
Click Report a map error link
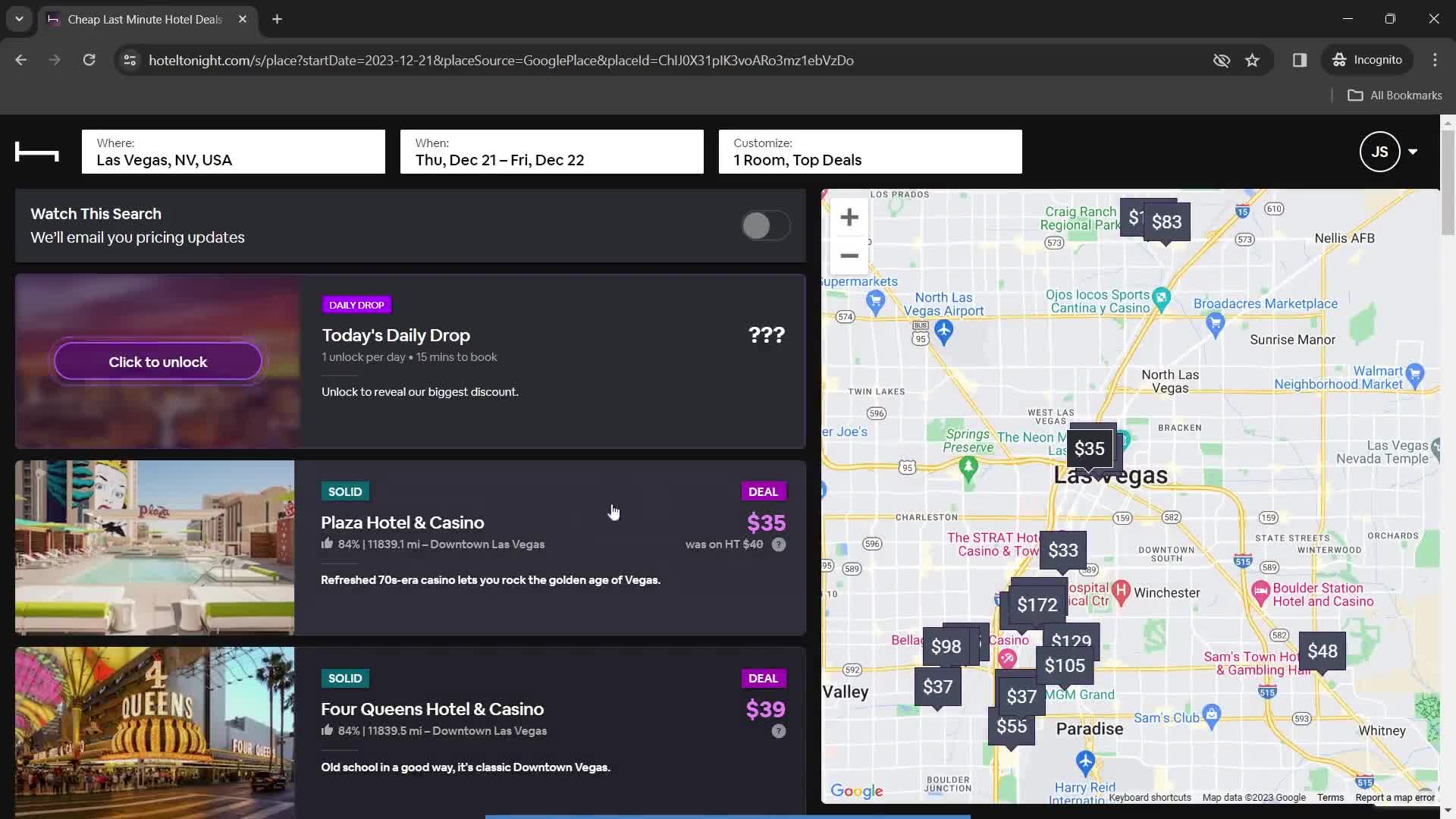tap(1395, 797)
